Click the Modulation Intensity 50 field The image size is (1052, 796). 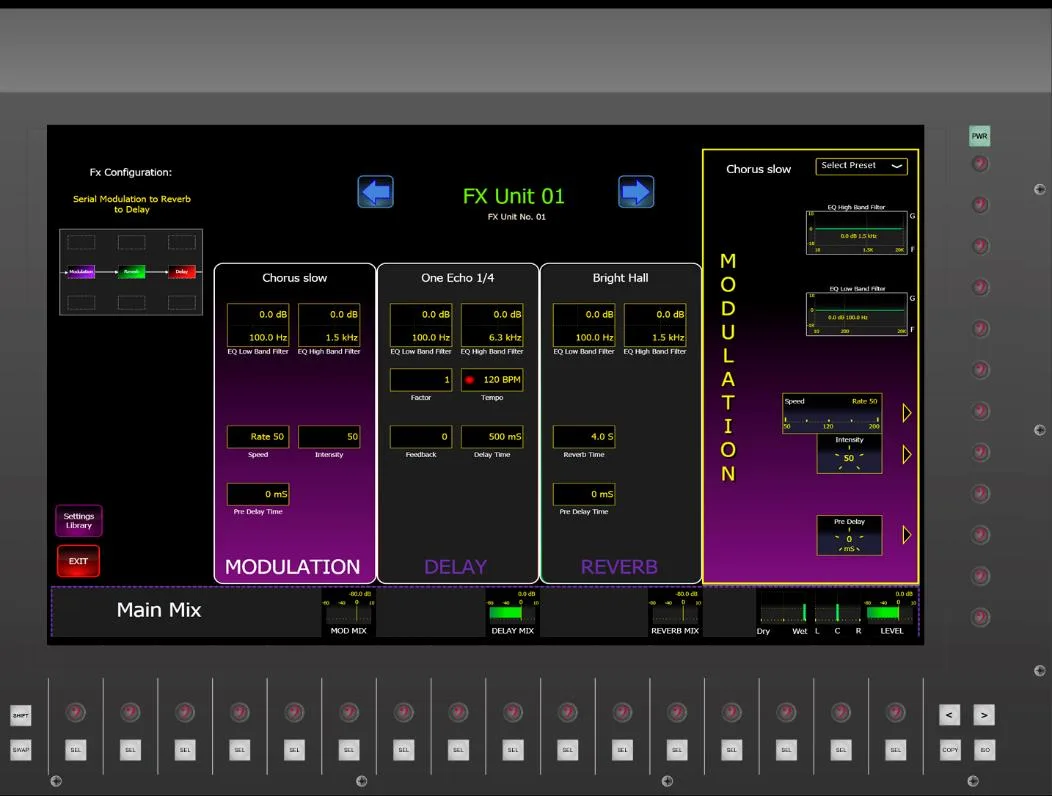tap(329, 437)
